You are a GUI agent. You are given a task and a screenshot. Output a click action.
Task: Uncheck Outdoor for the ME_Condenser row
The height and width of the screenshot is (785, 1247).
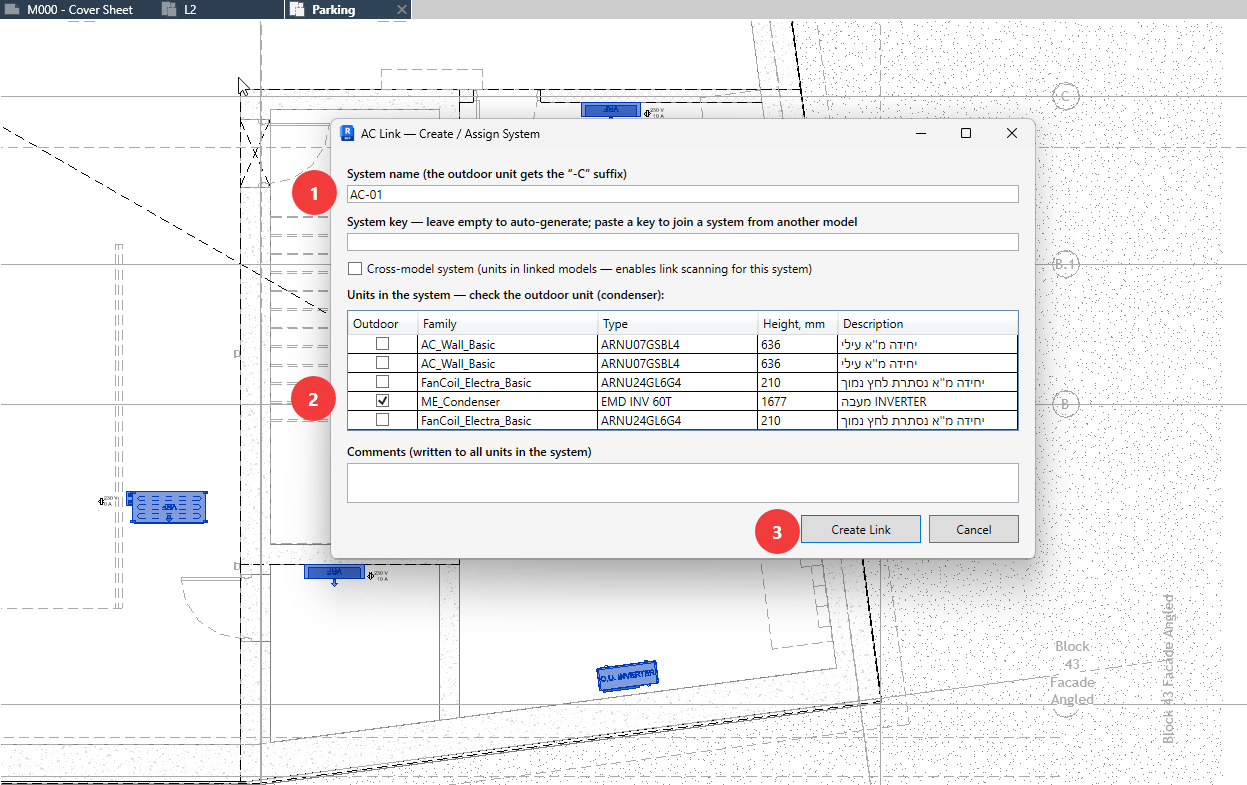(382, 401)
